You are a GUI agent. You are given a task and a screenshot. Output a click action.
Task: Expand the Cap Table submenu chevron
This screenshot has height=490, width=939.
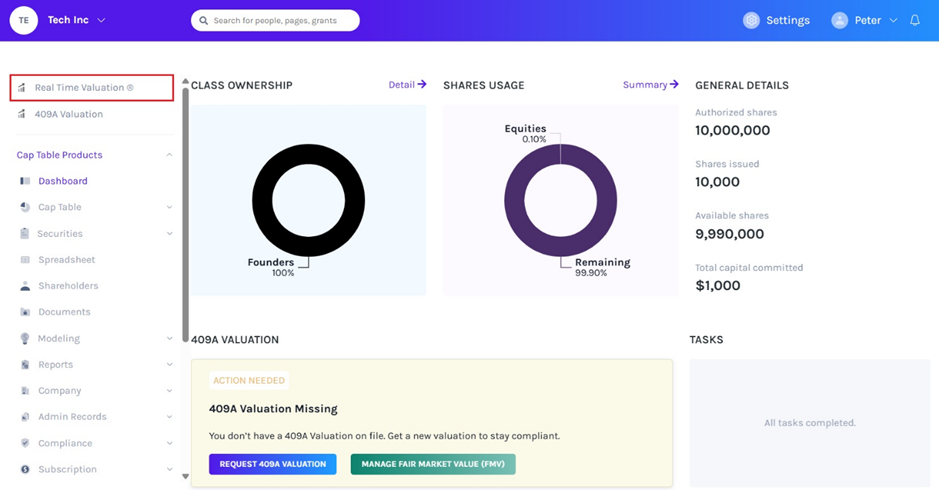[169, 207]
